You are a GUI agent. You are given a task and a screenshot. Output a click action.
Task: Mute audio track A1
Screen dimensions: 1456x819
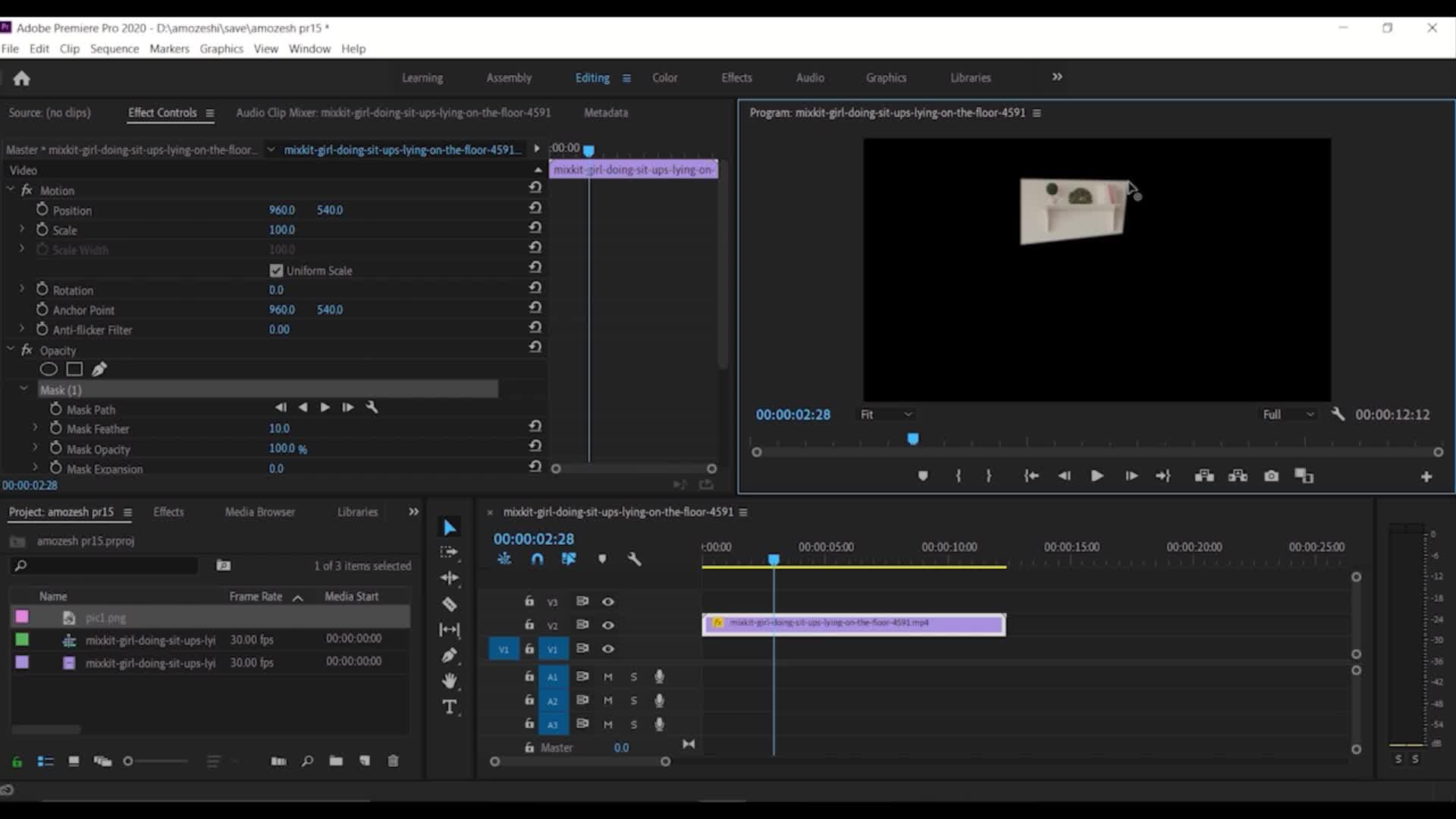[x=607, y=676]
